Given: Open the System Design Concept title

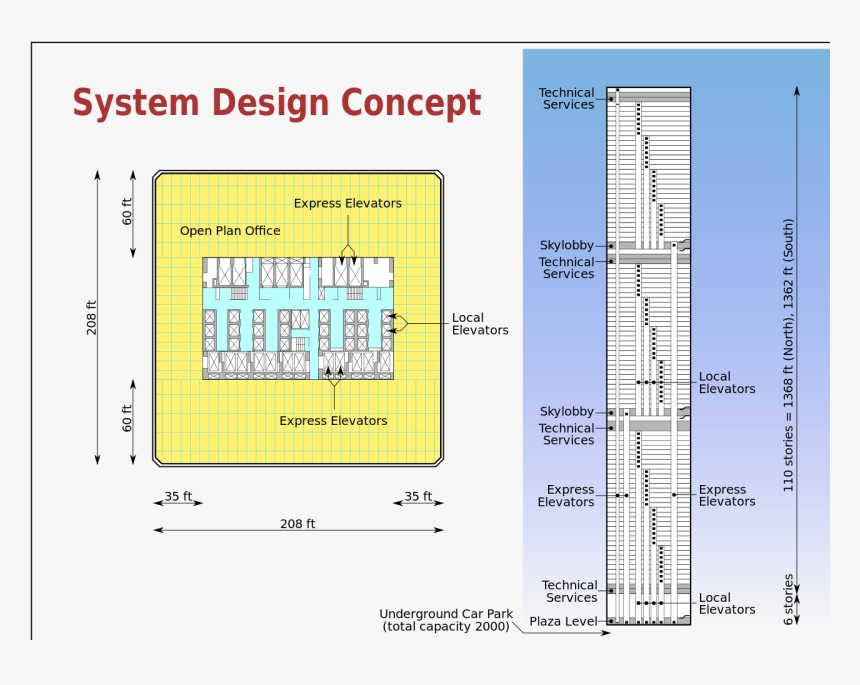Looking at the screenshot, I should pos(276,101).
